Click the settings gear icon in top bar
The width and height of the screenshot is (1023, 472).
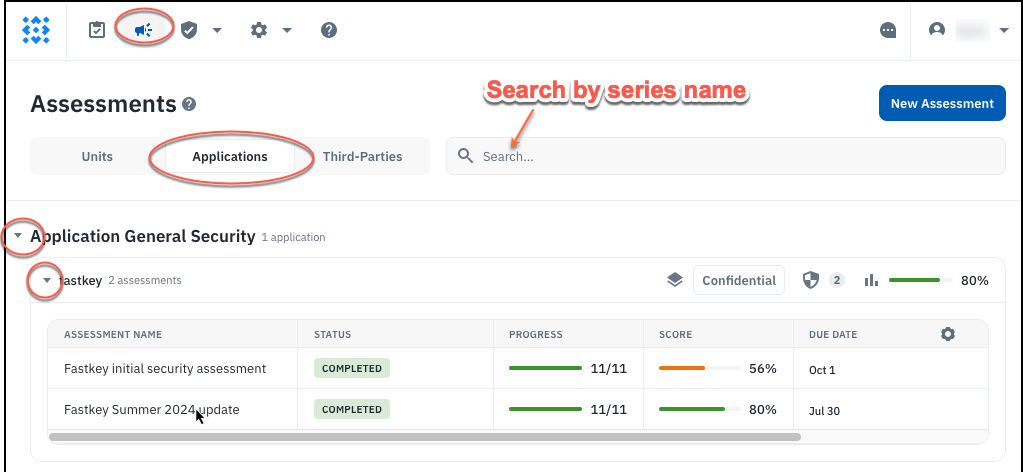click(259, 30)
